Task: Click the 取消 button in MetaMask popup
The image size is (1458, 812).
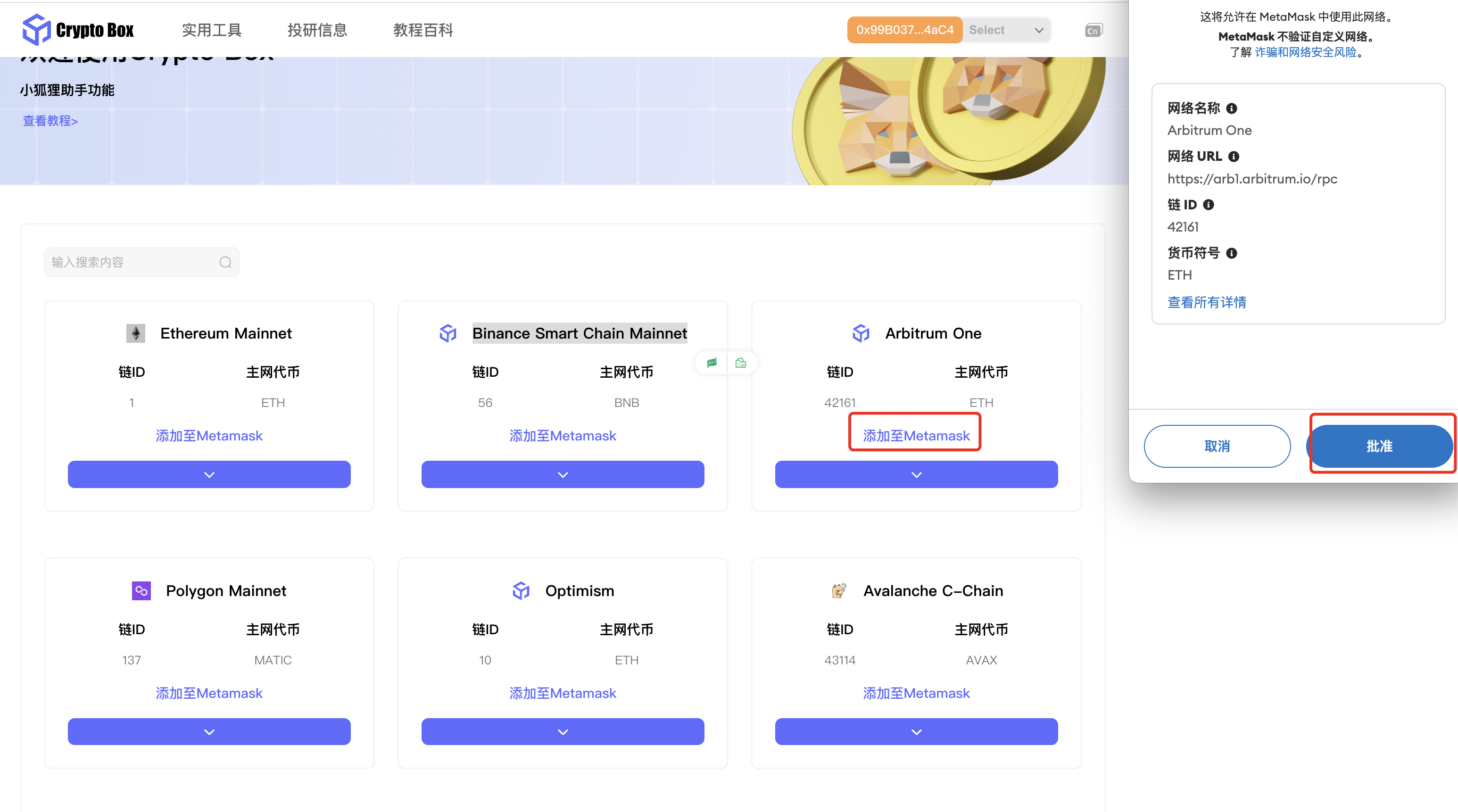Action: coord(1217,446)
